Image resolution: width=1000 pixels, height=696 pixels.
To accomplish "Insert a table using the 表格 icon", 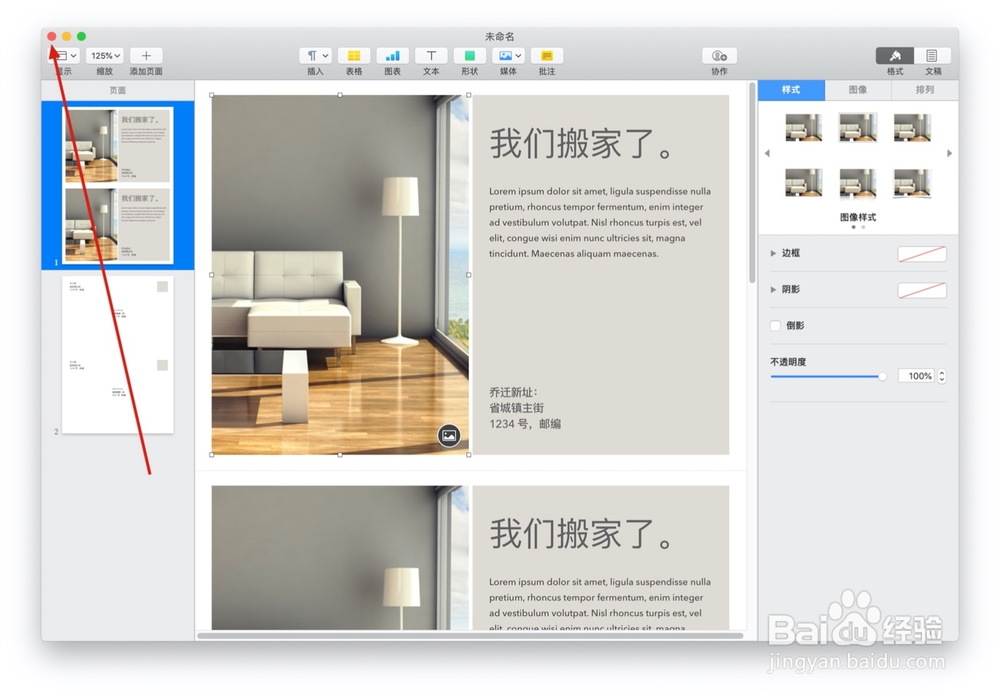I will pyautogui.click(x=354, y=55).
